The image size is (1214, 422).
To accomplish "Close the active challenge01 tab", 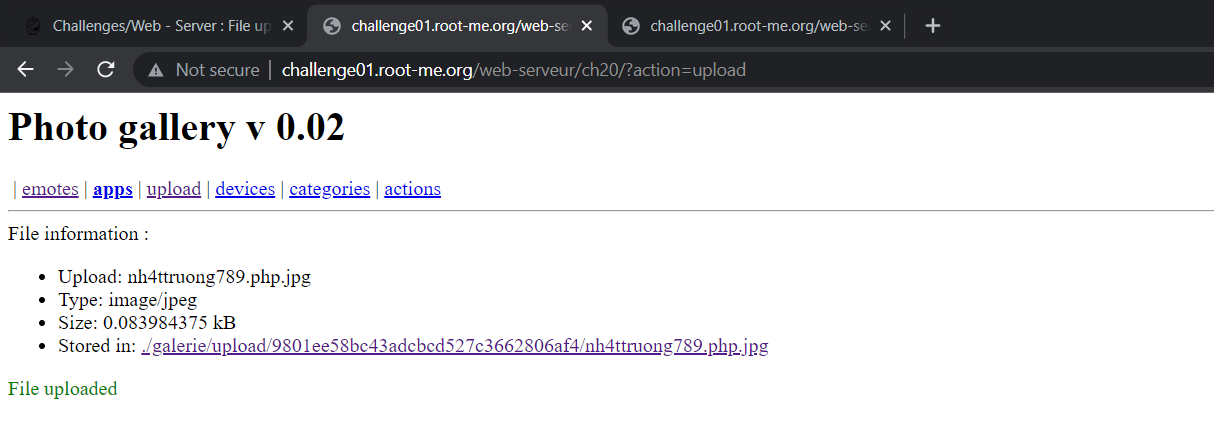I will pos(588,26).
